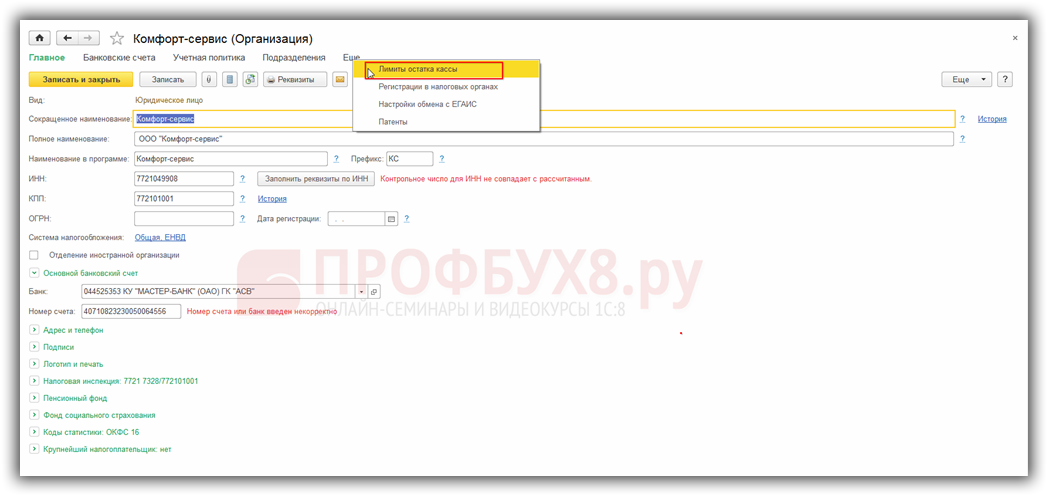Click the paperclip attachments icon
Image resolution: width=1048 pixels, height=496 pixels.
pos(209,79)
